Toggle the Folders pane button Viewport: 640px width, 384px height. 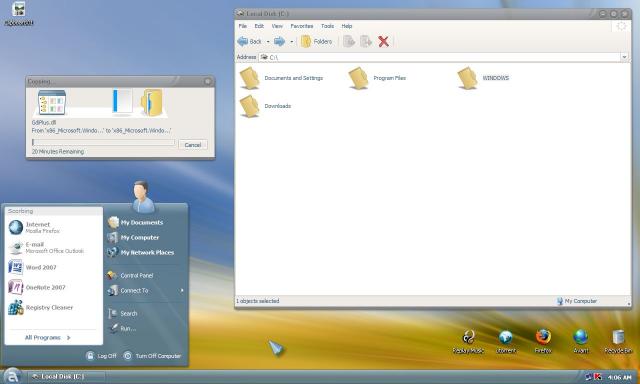[316, 41]
